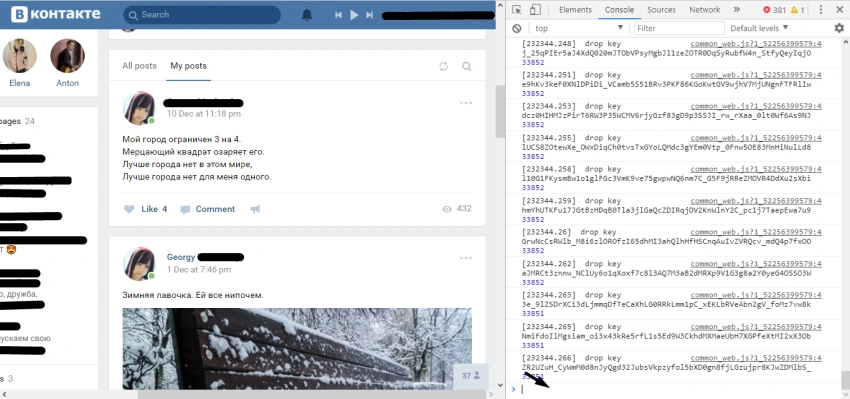Open source link of log 232344.259

[x=756, y=201]
